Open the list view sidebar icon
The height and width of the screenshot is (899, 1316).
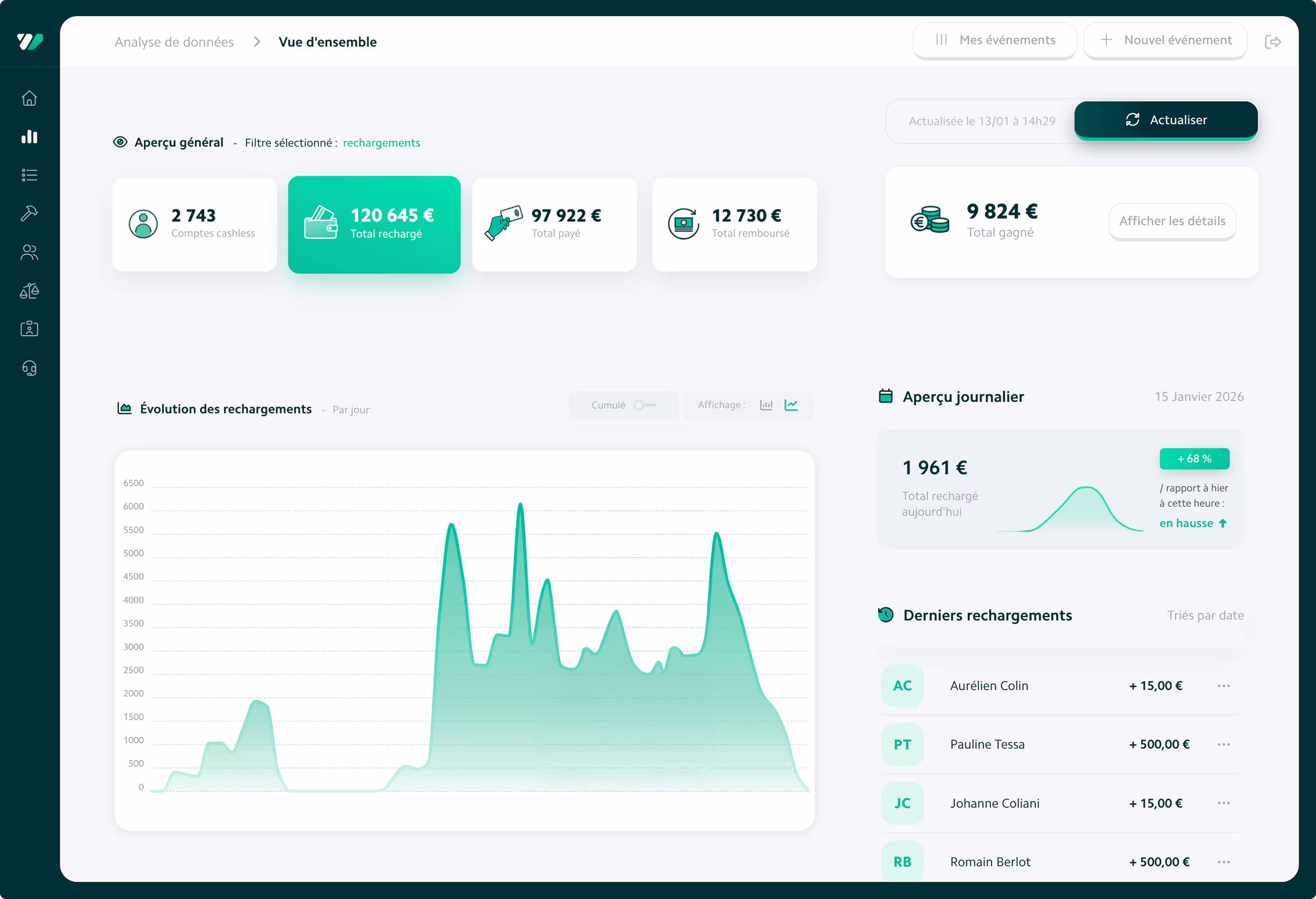click(29, 175)
